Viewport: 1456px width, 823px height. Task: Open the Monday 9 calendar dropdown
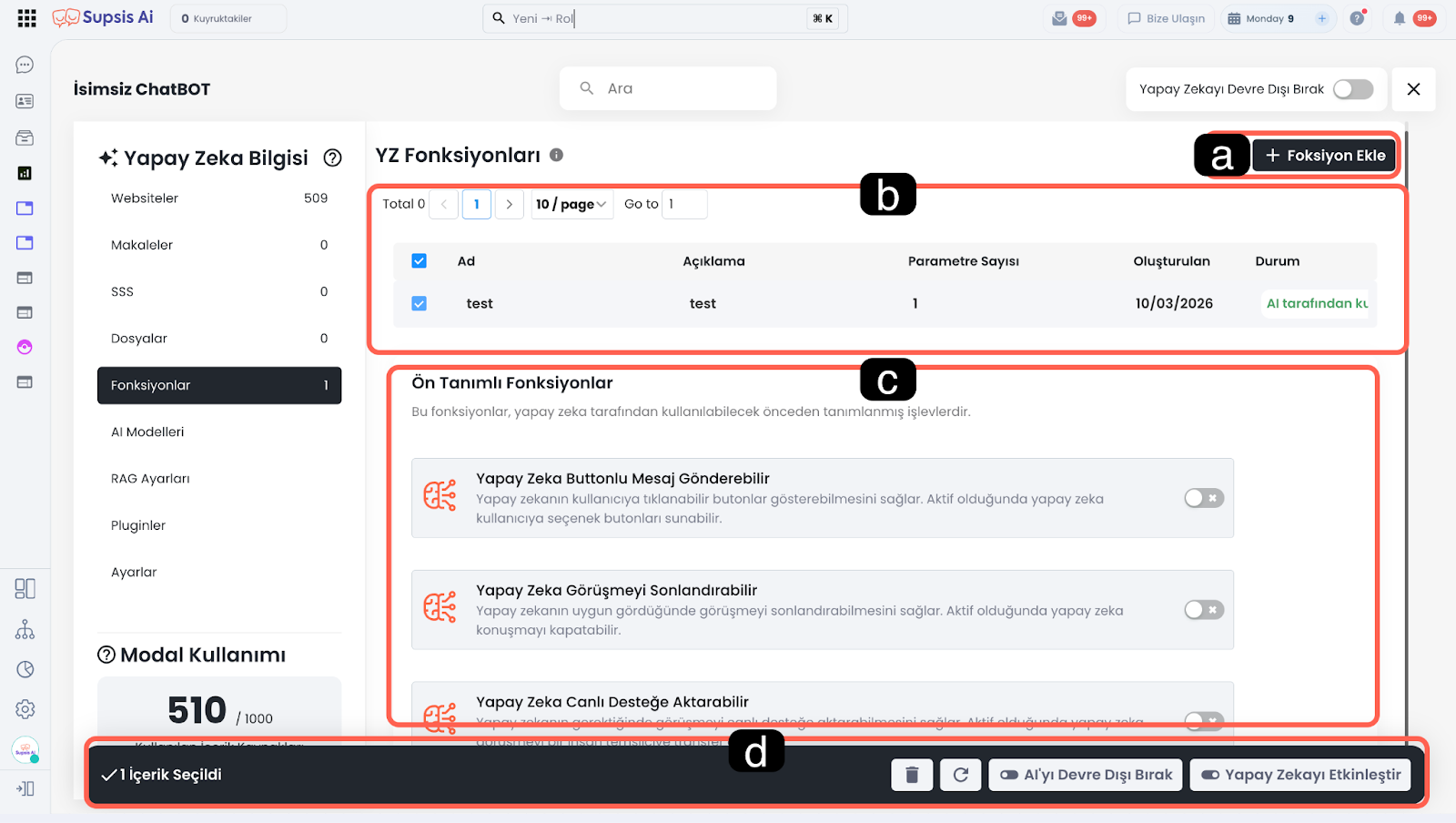tap(1269, 18)
